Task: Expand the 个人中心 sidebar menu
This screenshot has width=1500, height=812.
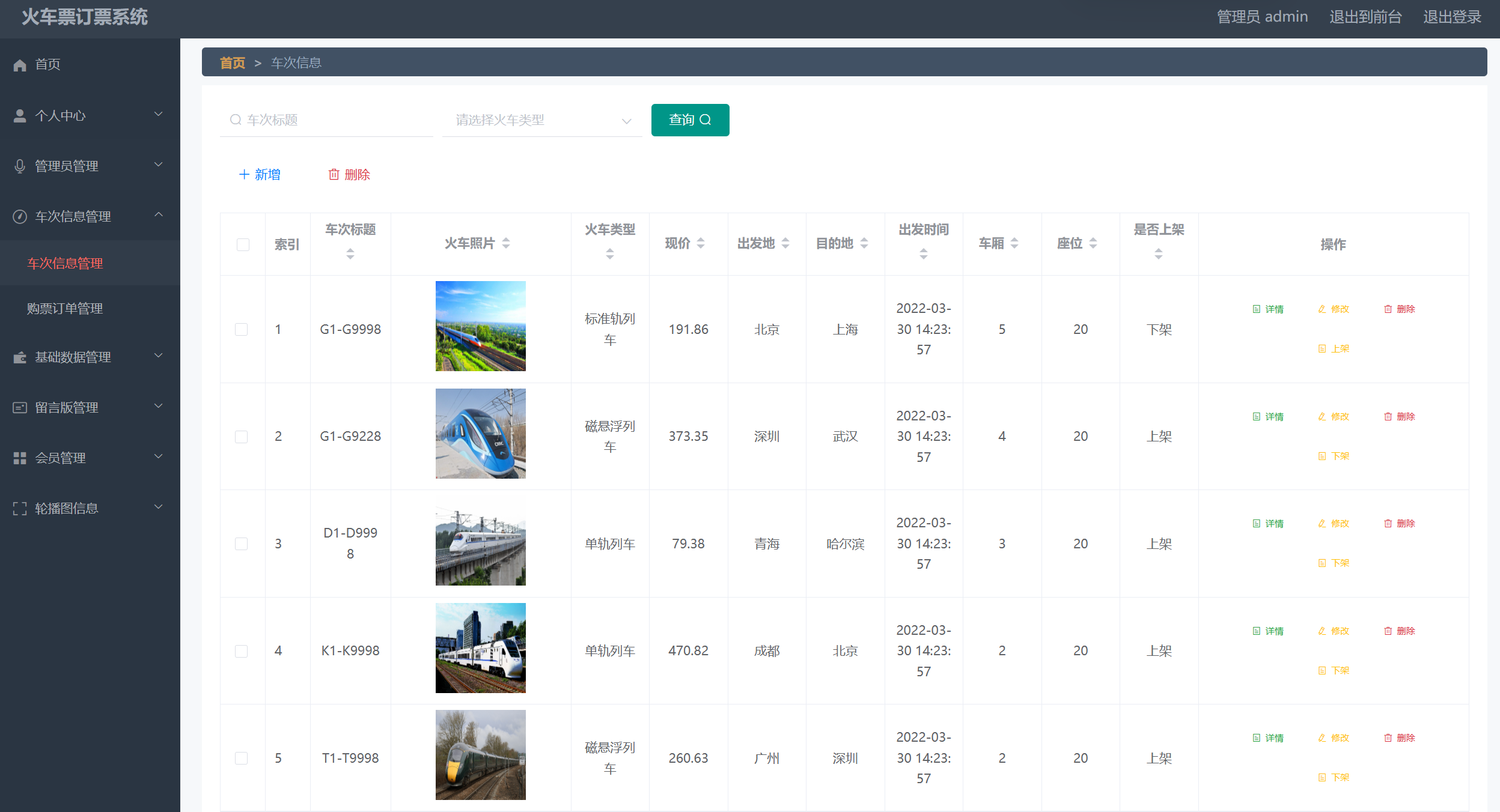Action: 90,115
